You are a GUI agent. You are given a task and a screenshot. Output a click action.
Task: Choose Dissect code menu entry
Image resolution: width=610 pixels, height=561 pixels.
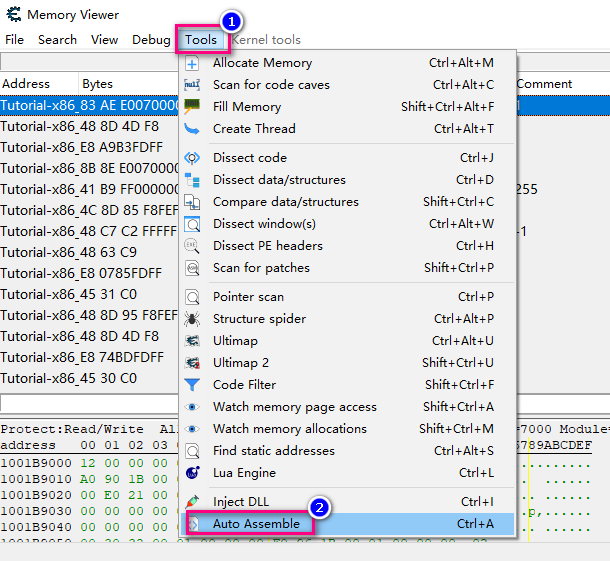point(347,158)
